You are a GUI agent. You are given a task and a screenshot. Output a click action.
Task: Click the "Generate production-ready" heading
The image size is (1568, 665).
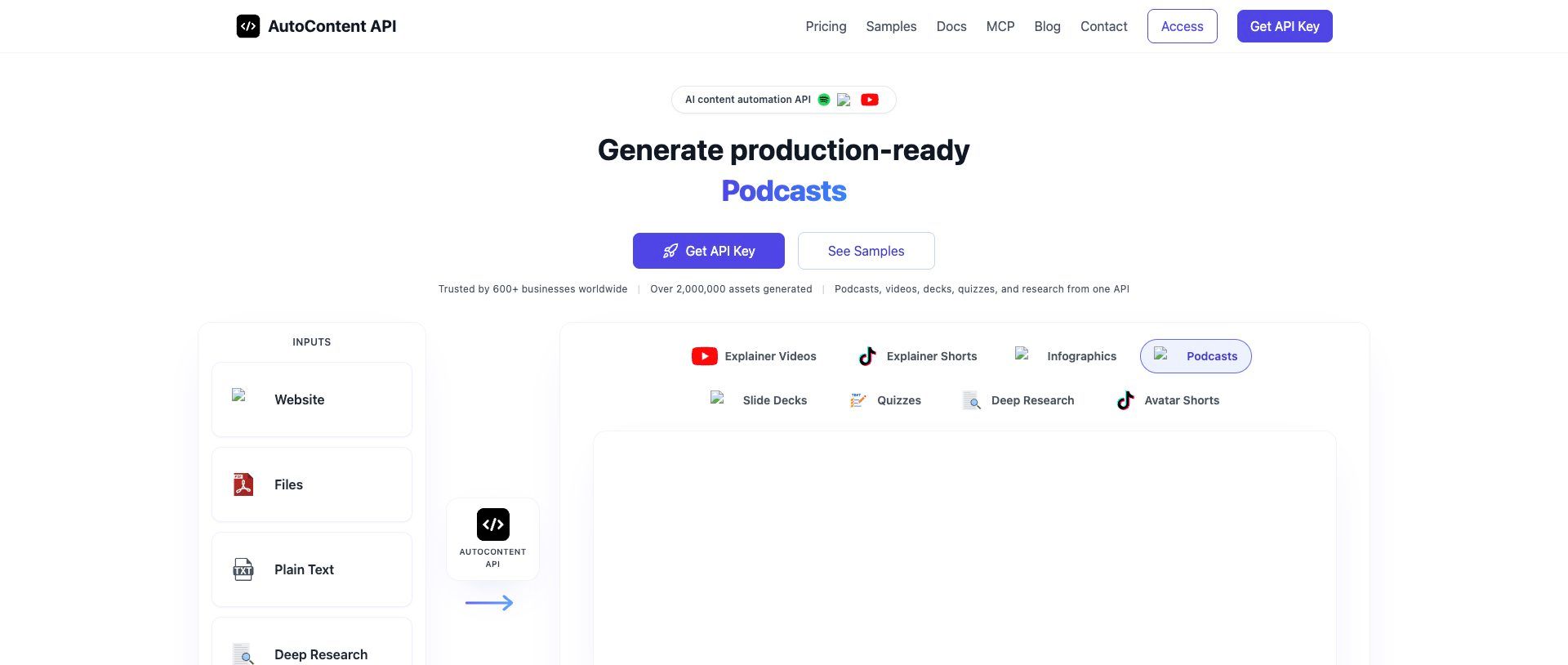pos(784,150)
